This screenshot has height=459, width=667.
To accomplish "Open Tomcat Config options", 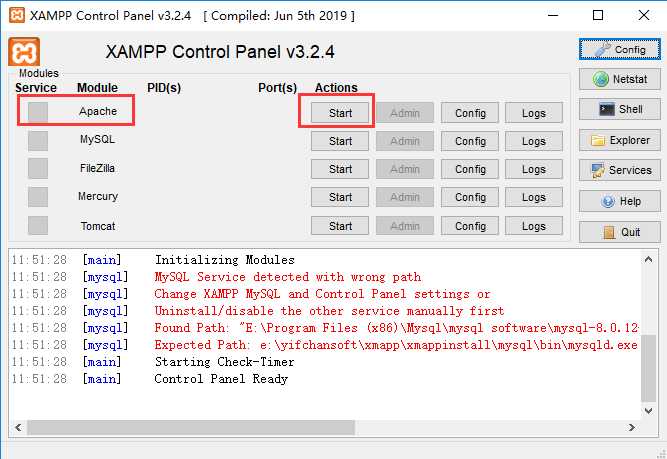I will tap(470, 226).
